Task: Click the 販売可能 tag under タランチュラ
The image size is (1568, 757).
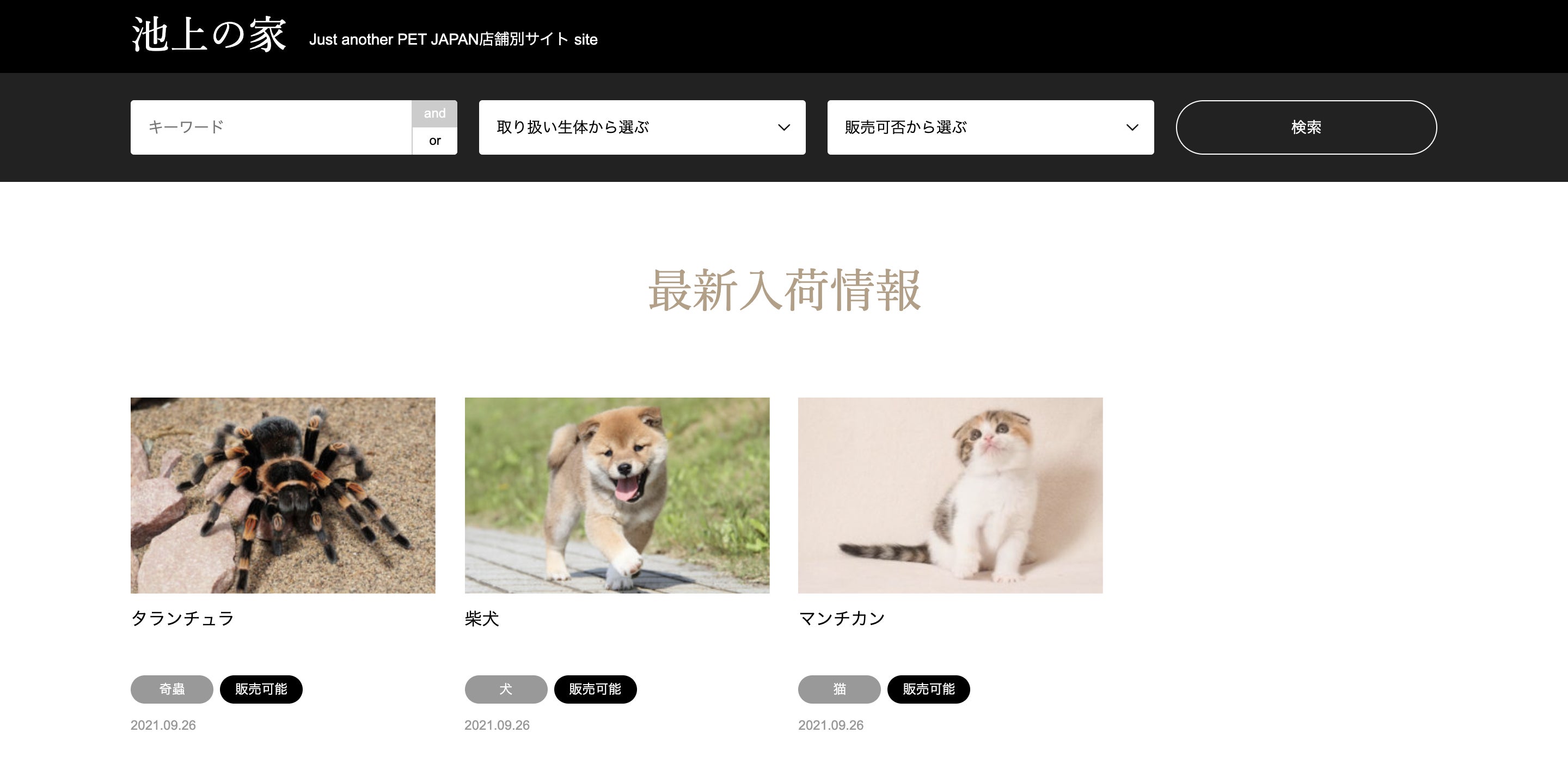Action: point(261,689)
